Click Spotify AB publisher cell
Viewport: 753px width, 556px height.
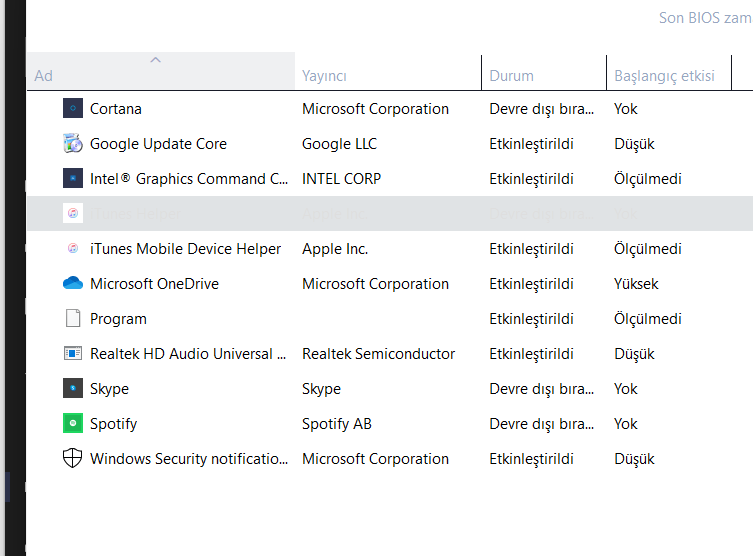pyautogui.click(x=337, y=424)
